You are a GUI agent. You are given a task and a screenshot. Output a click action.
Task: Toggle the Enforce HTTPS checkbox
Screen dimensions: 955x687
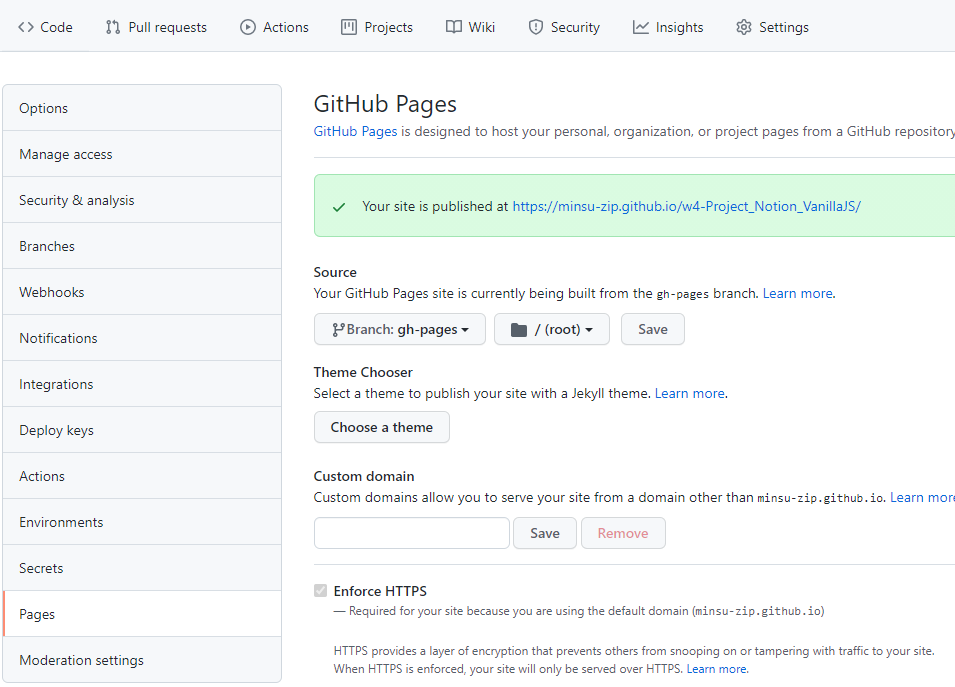(320, 590)
